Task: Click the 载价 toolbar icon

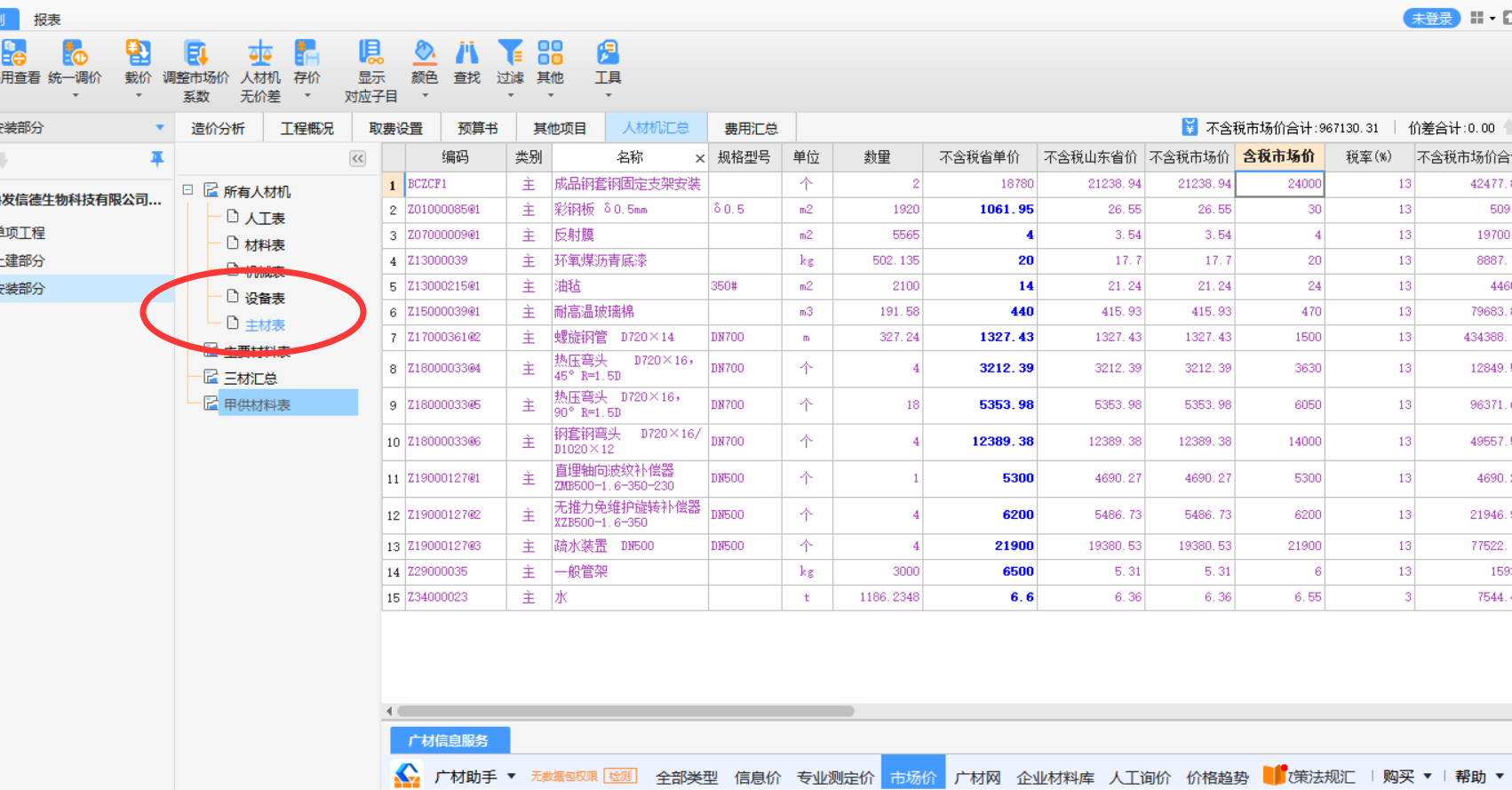Action: pyautogui.click(x=138, y=53)
